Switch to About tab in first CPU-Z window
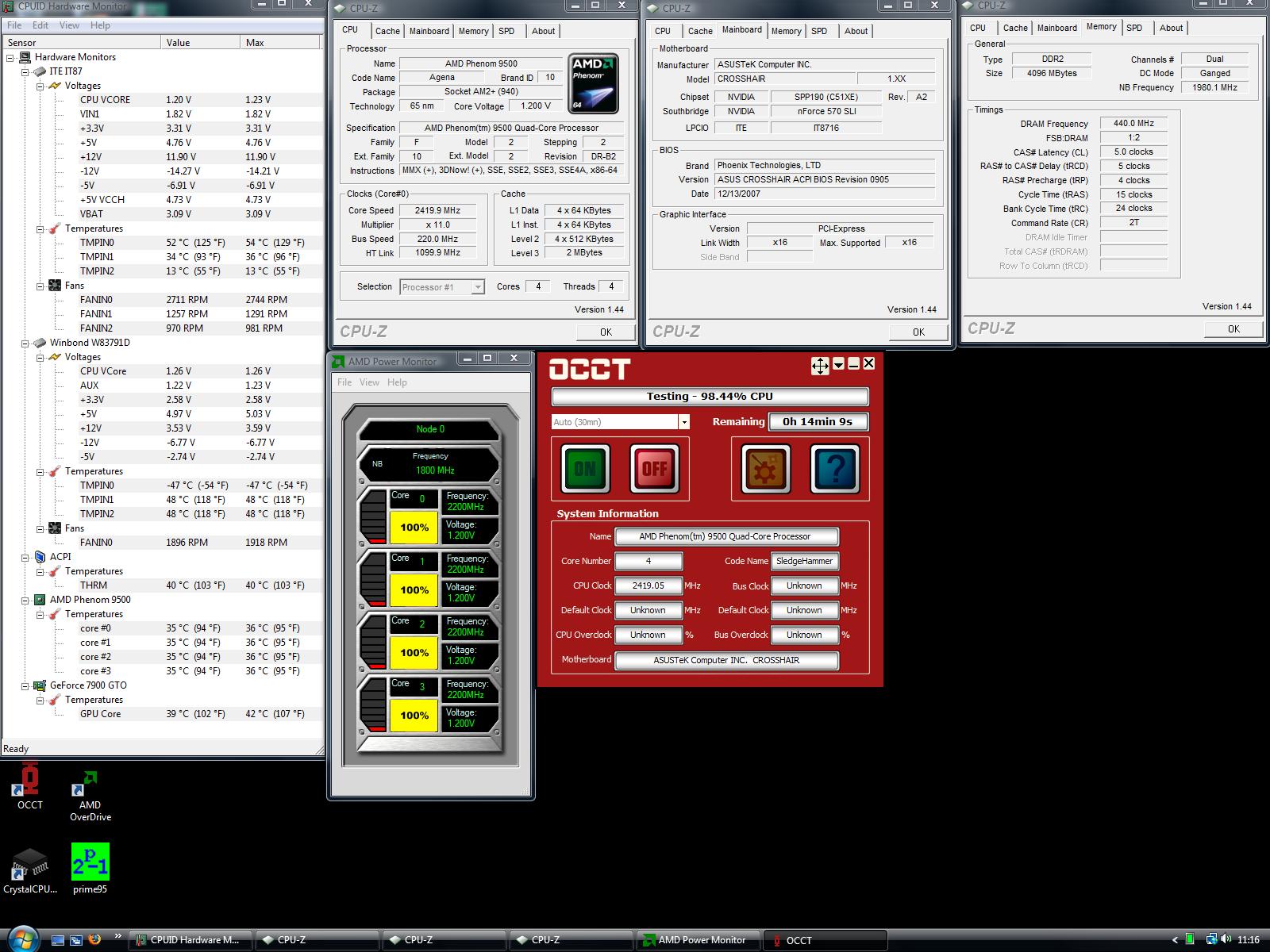The width and height of the screenshot is (1270, 952). point(544,31)
